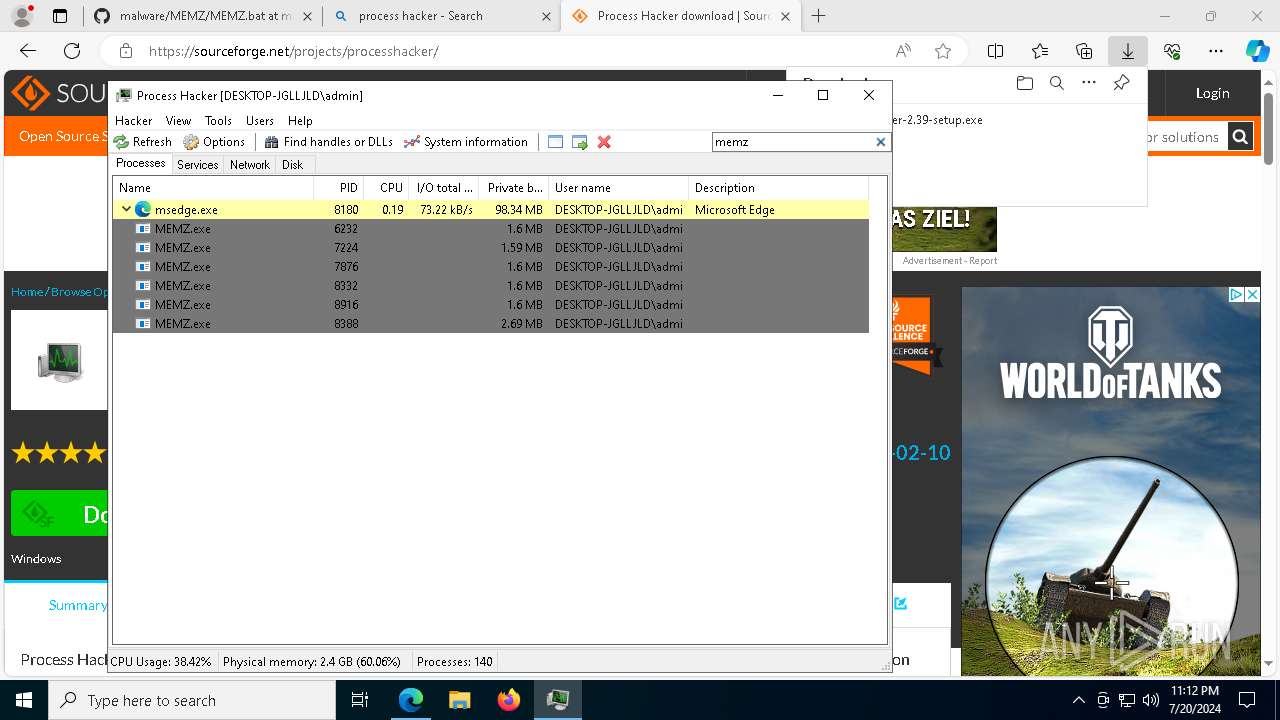Click the Refresh toolbar button in Process Hacker
1280x720 pixels.
(143, 142)
